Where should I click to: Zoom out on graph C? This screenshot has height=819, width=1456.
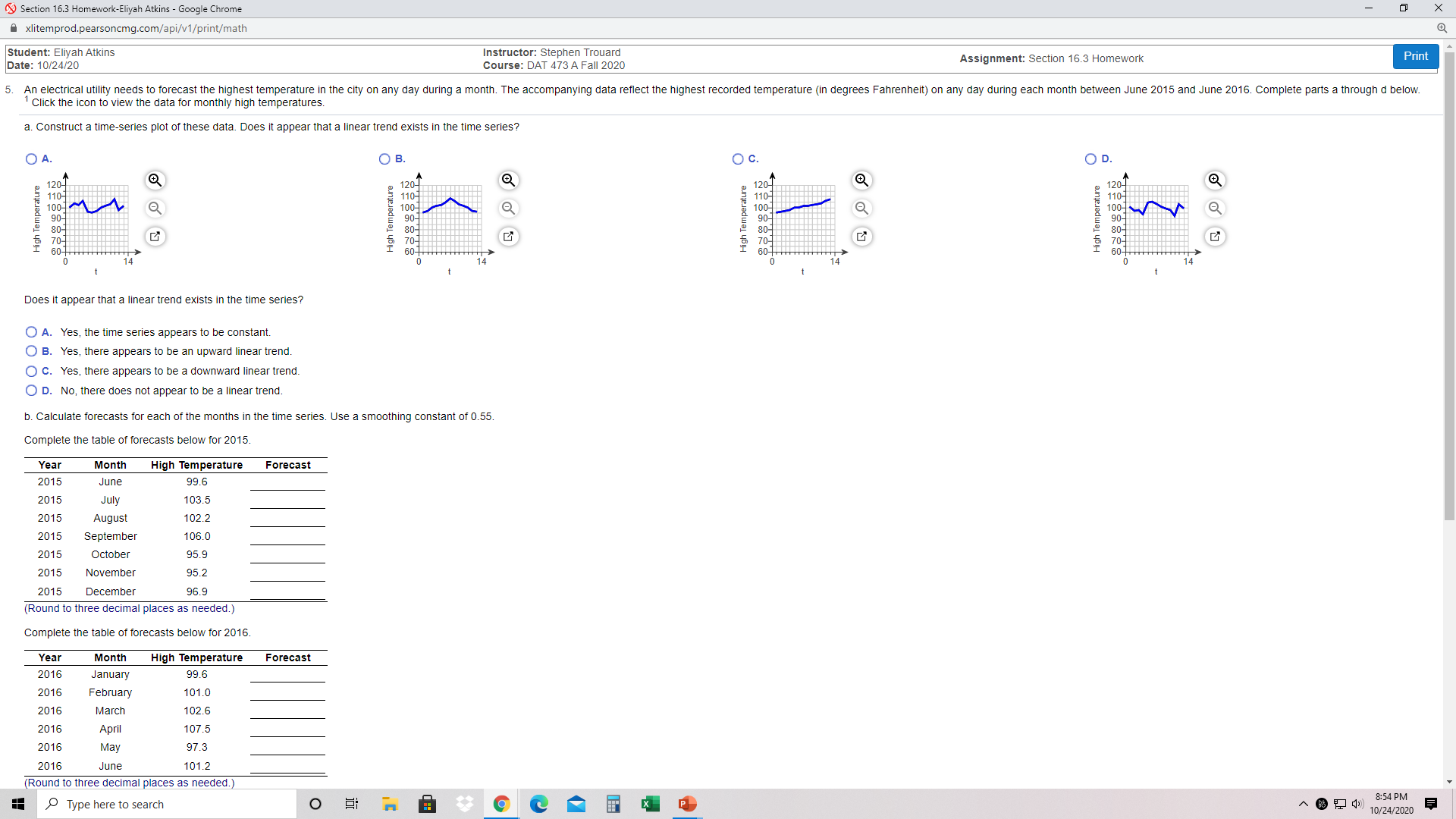(x=861, y=209)
